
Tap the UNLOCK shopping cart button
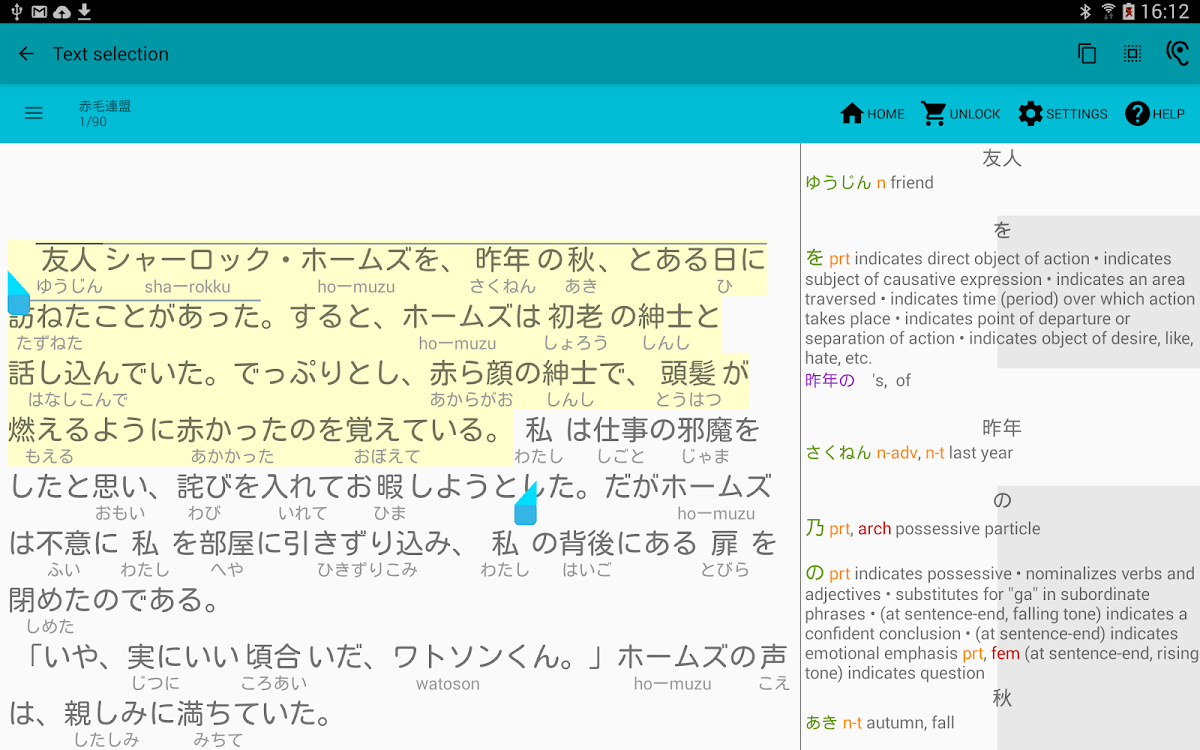coord(960,114)
